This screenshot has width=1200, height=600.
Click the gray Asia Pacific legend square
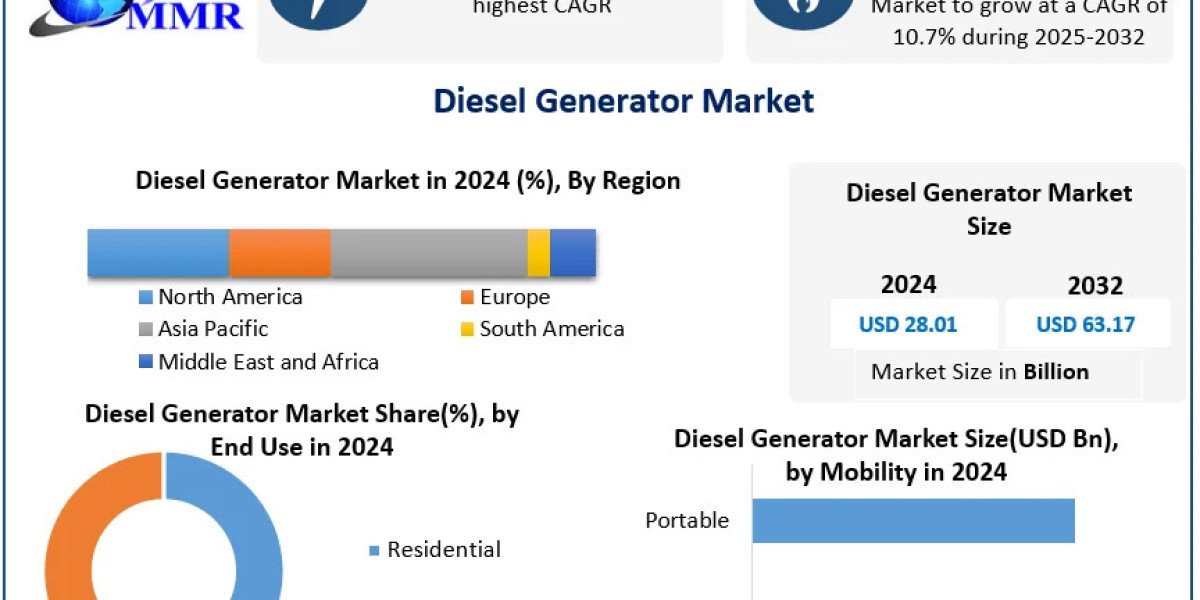click(x=146, y=329)
